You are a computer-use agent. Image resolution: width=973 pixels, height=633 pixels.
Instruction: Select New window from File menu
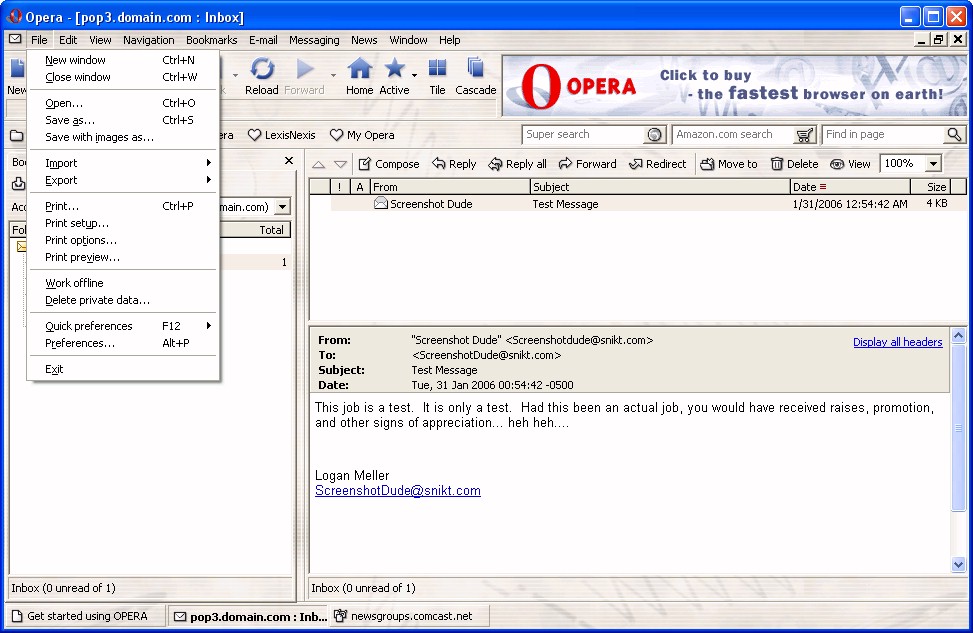123,60
